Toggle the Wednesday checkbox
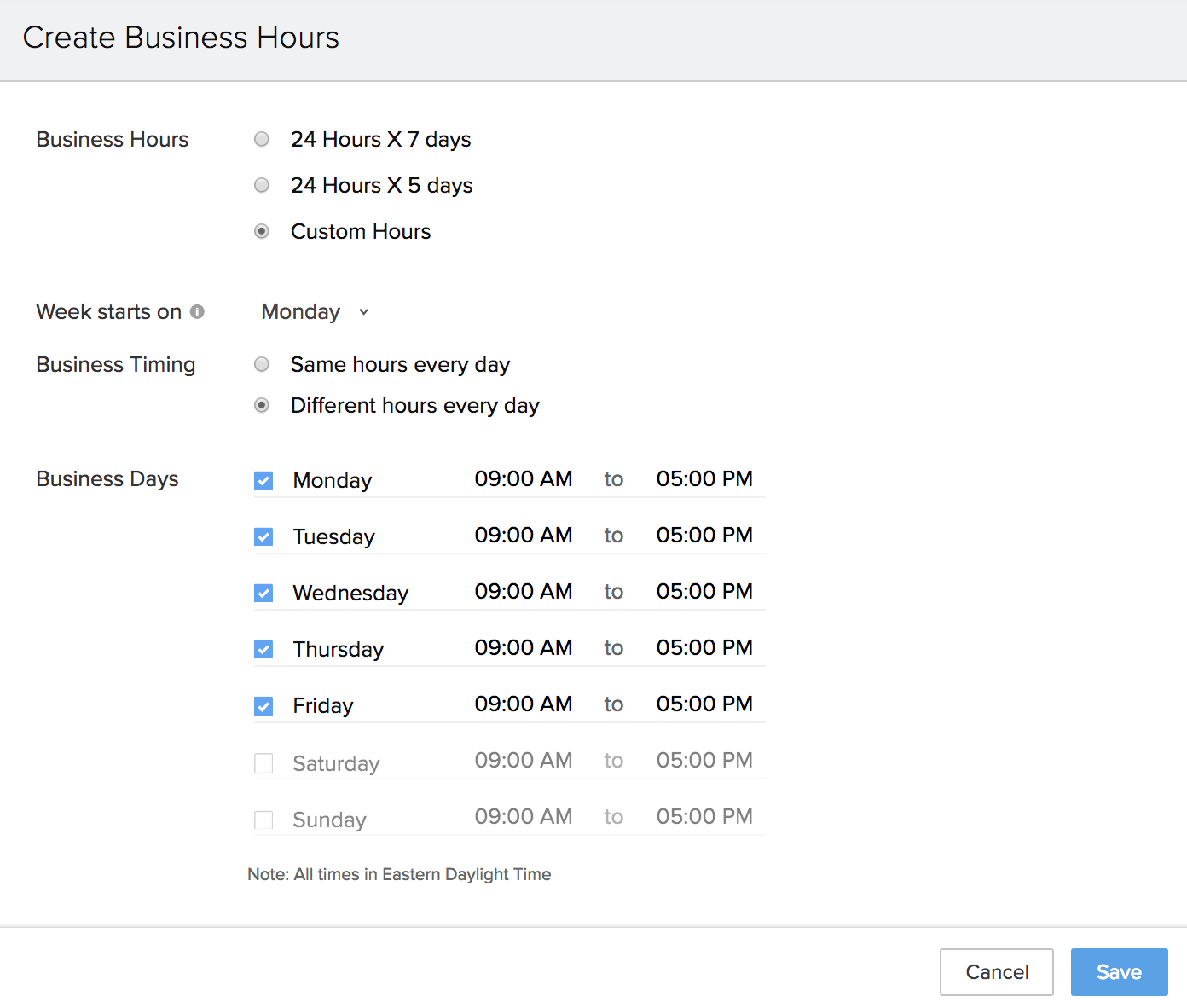 click(263, 594)
